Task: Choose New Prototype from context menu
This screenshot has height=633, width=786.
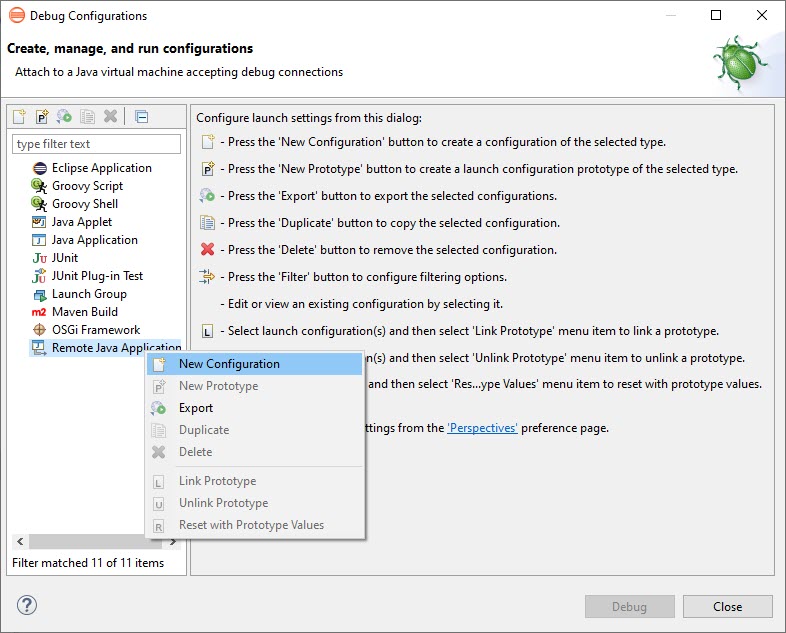Action: pyautogui.click(x=255, y=386)
